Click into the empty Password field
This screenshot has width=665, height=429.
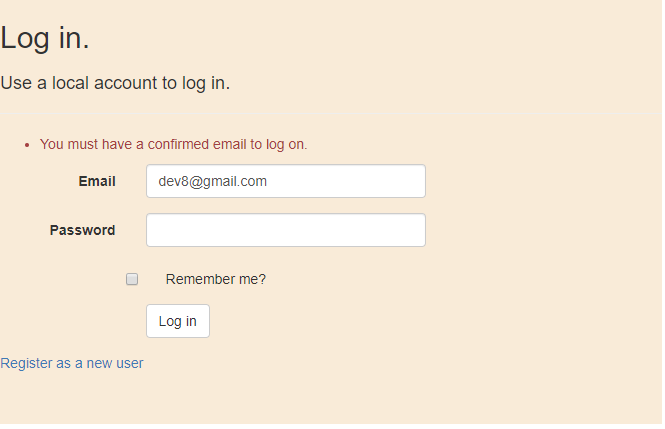tap(285, 230)
